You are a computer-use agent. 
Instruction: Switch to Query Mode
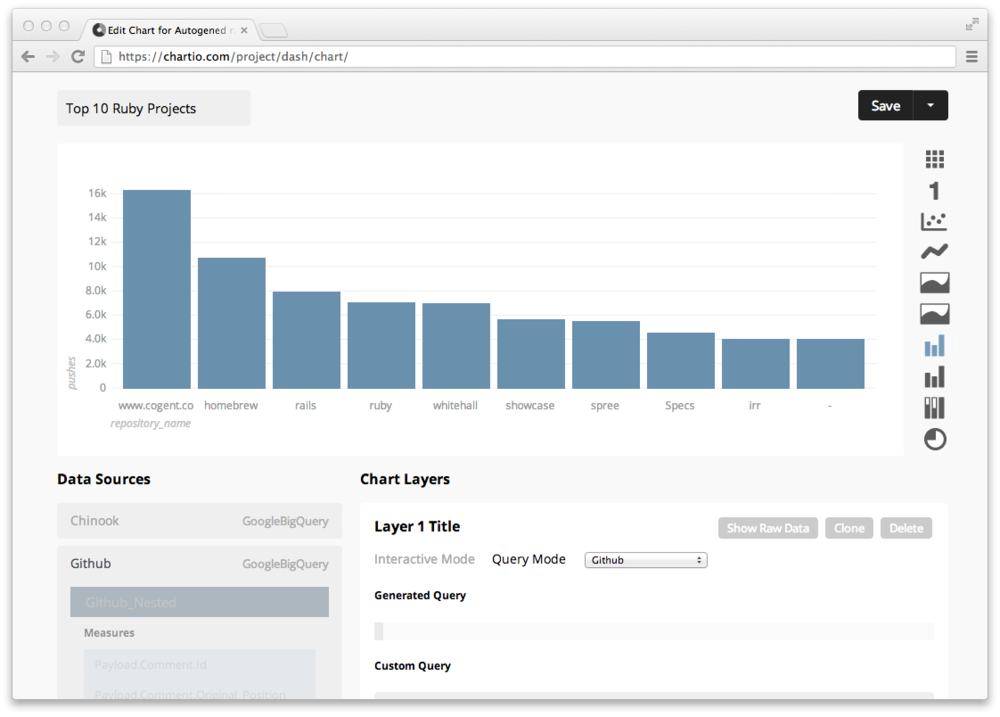528,559
